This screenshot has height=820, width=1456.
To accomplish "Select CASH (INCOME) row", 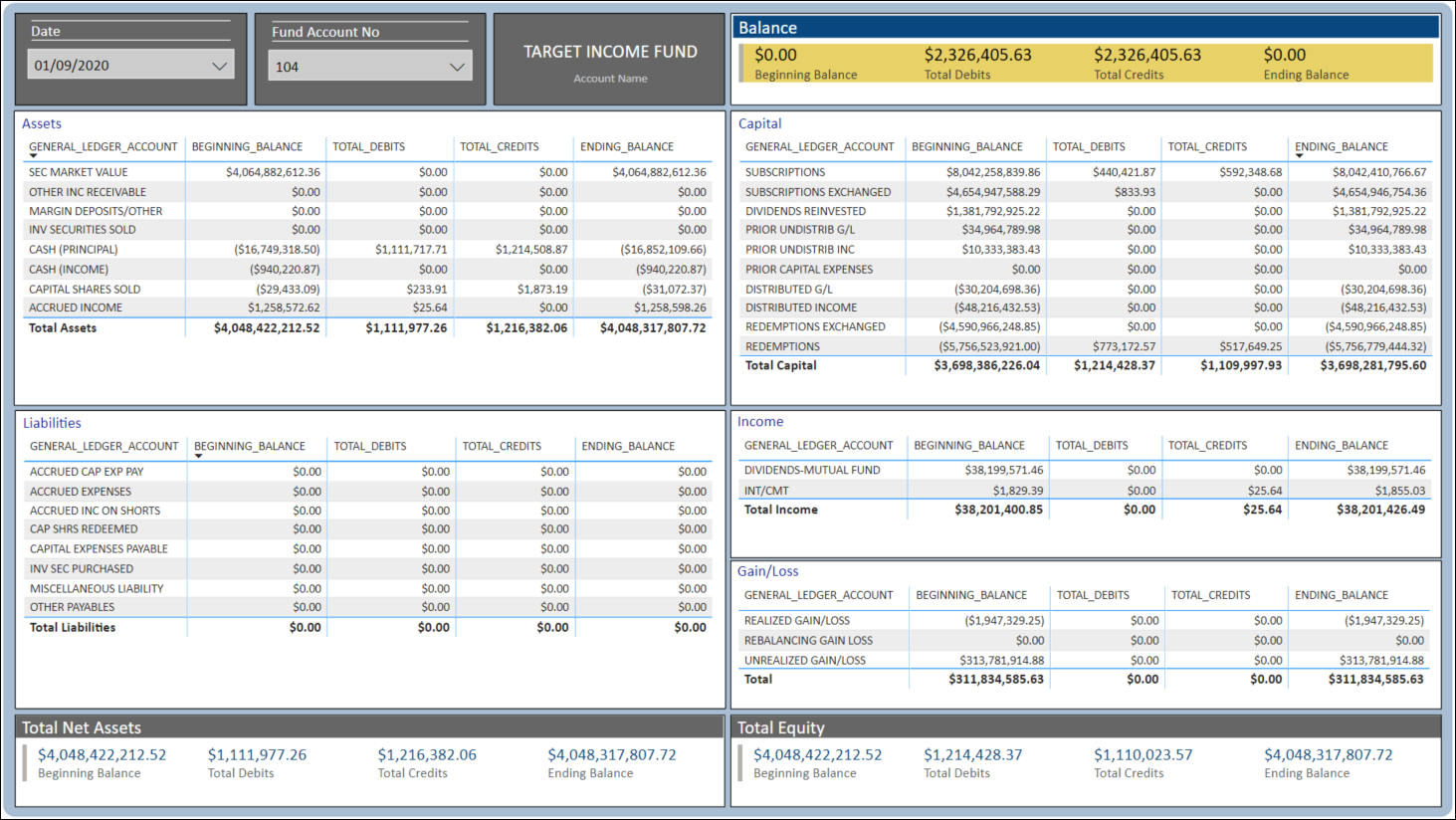I will tap(369, 269).
